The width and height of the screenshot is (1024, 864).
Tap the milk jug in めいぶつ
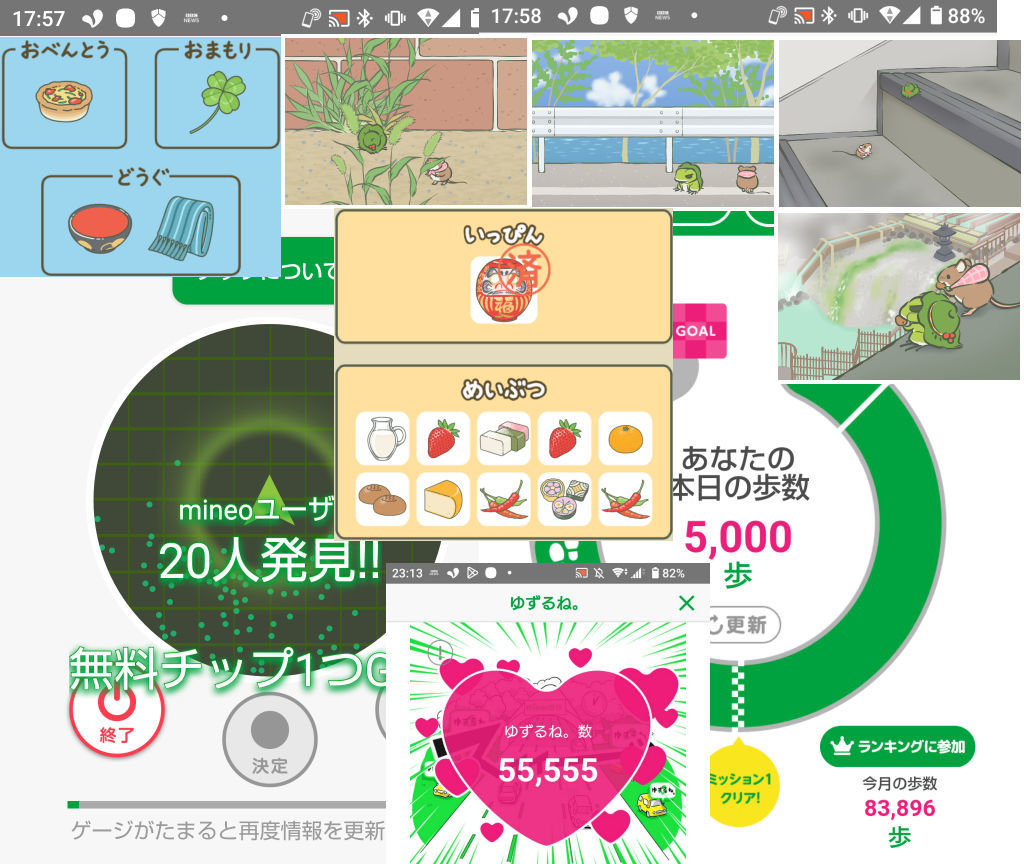[383, 438]
